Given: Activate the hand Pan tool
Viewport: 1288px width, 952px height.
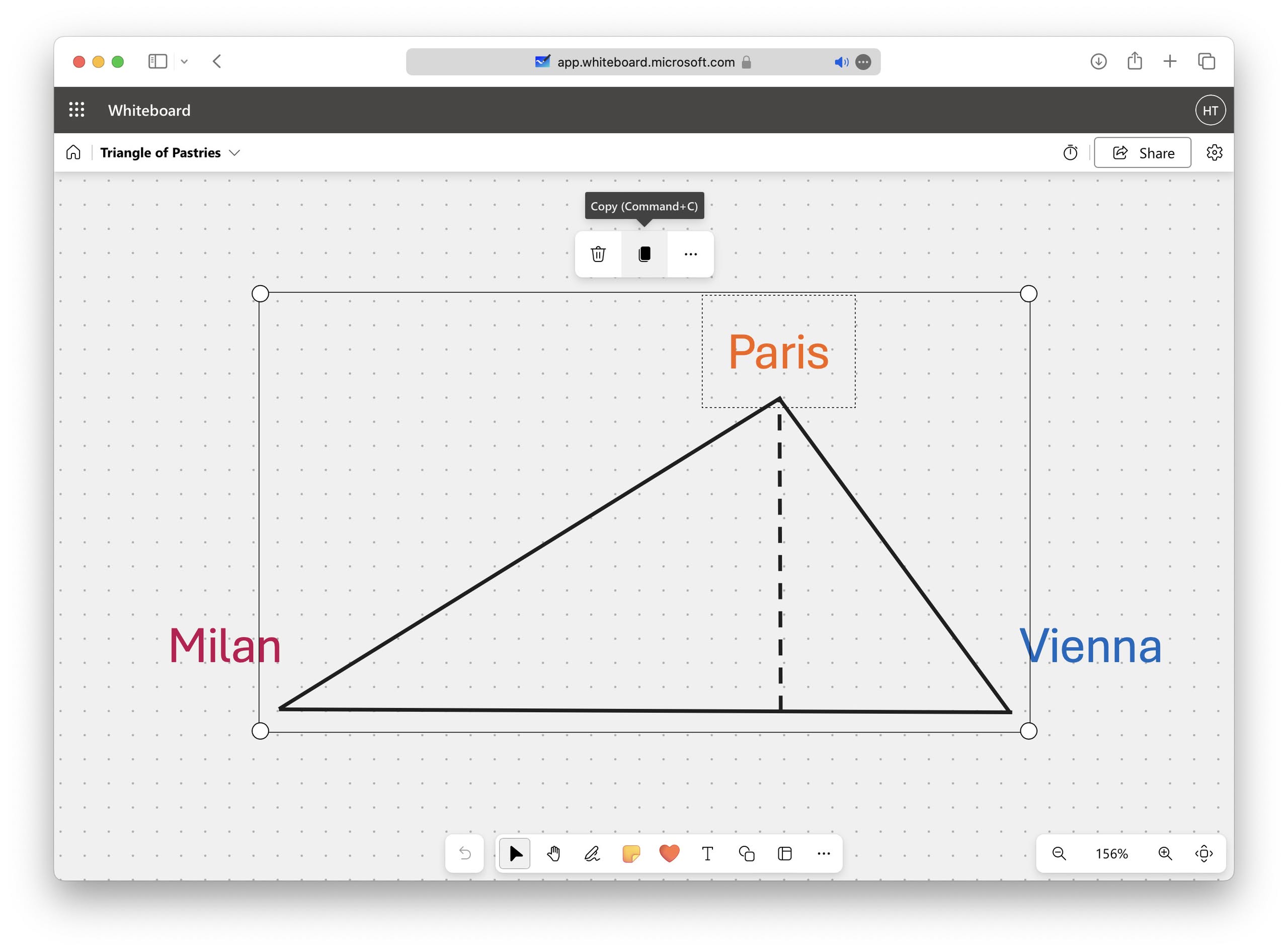Looking at the screenshot, I should click(x=553, y=853).
